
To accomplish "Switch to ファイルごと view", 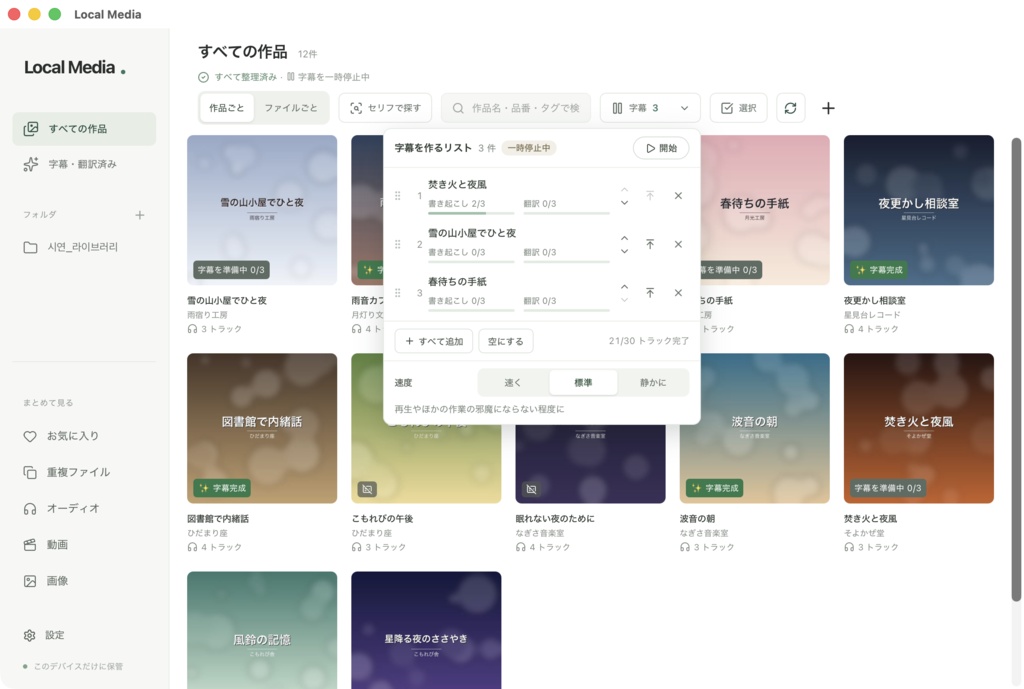I will (291, 108).
